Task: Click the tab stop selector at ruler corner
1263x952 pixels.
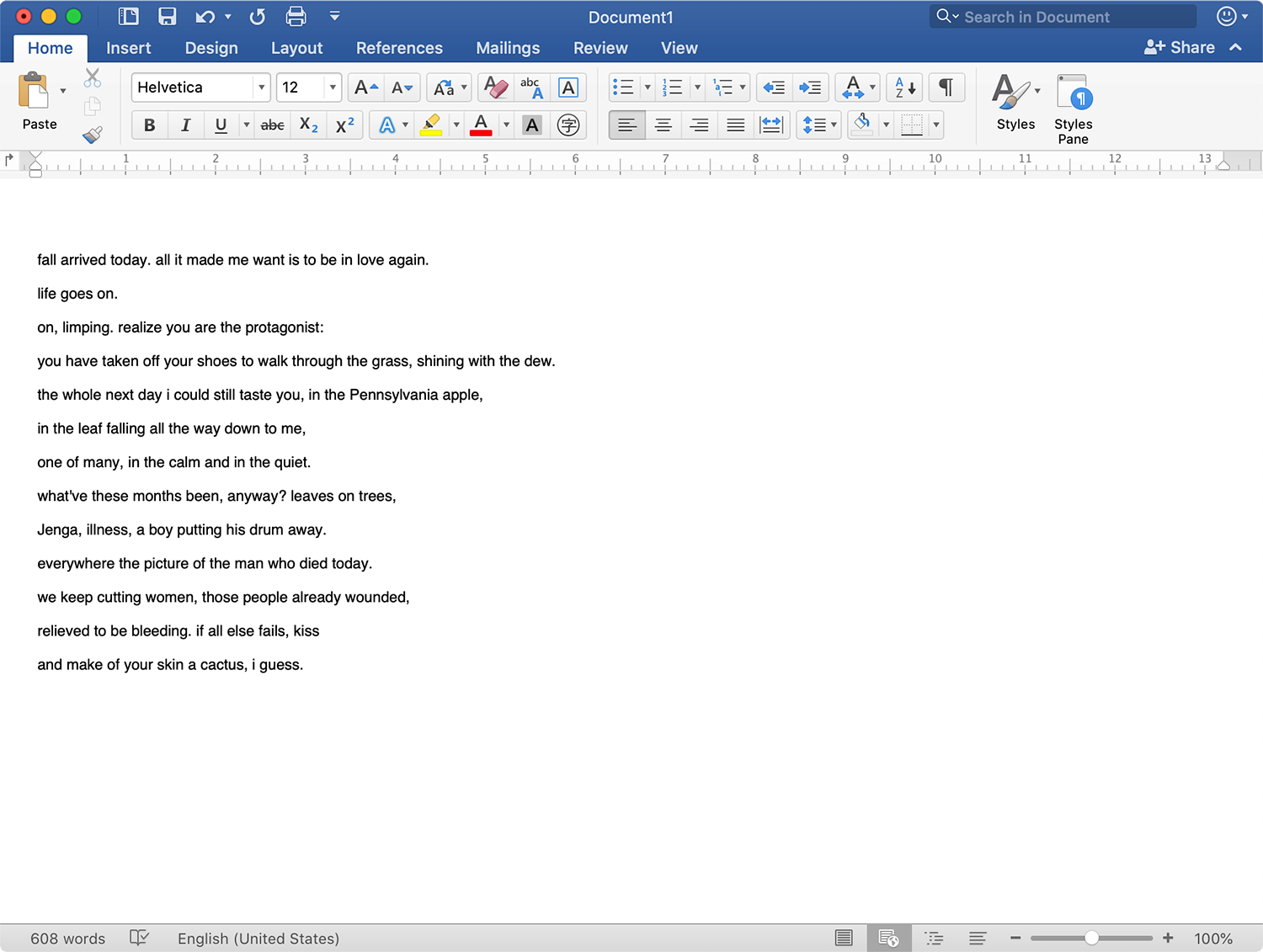Action: [9, 159]
